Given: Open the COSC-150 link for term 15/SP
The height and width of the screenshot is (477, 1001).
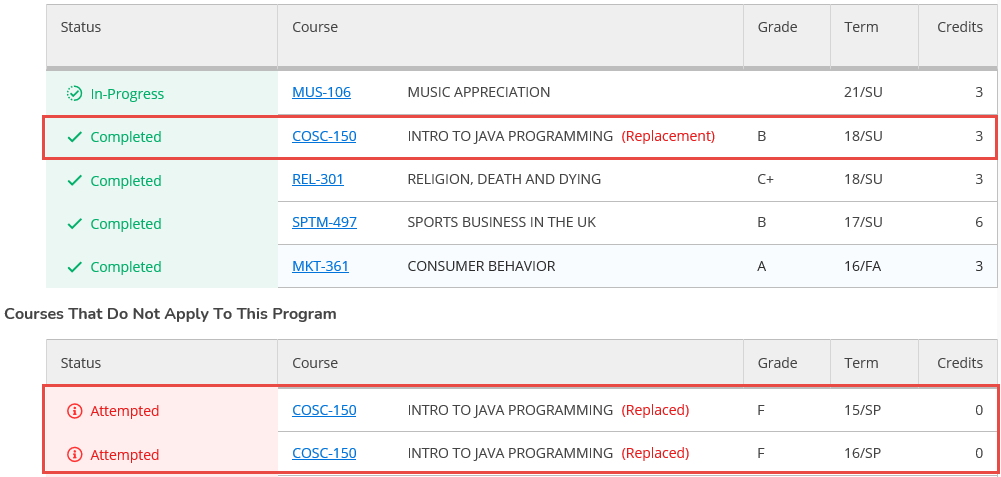Looking at the screenshot, I should click(324, 410).
